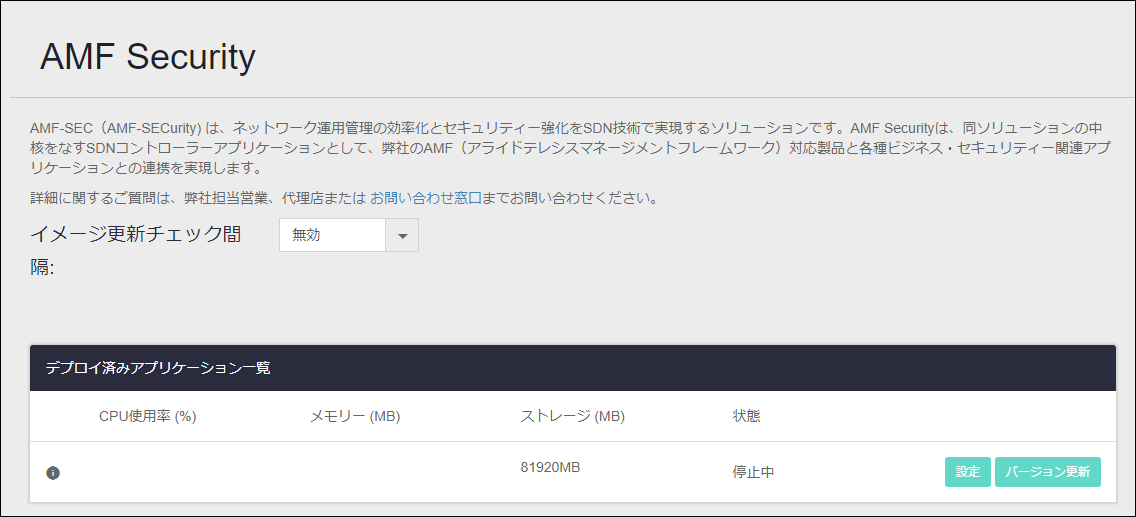Click the イメージ更新チェック間隔 label
This screenshot has height=517, width=1136.
(136, 251)
